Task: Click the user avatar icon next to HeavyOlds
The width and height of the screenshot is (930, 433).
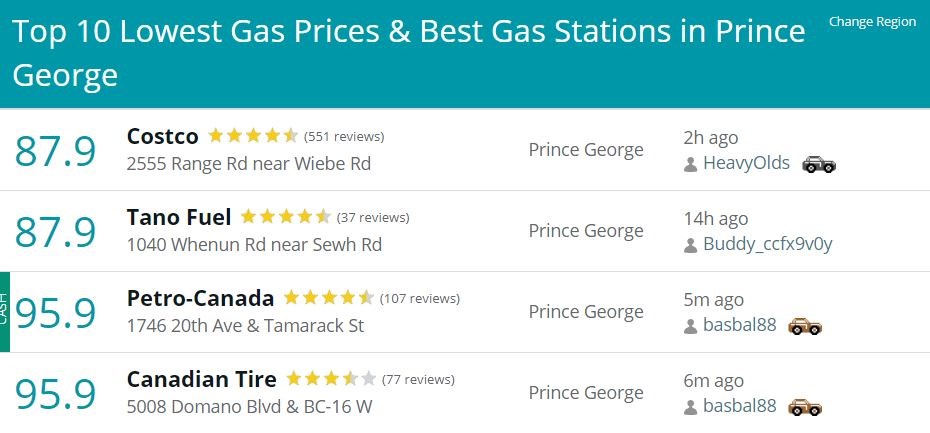Action: [x=690, y=164]
